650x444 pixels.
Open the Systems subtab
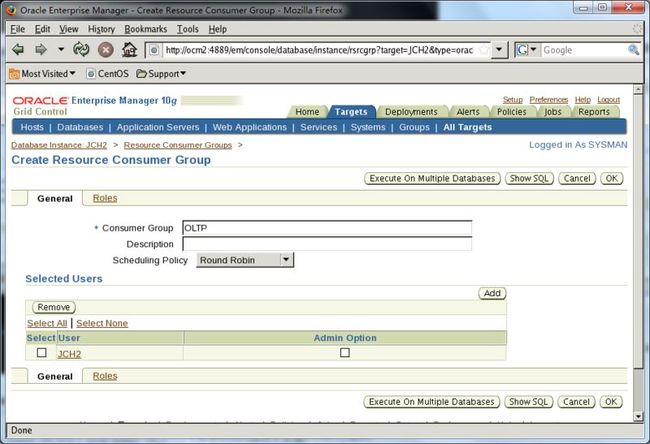click(x=368, y=127)
